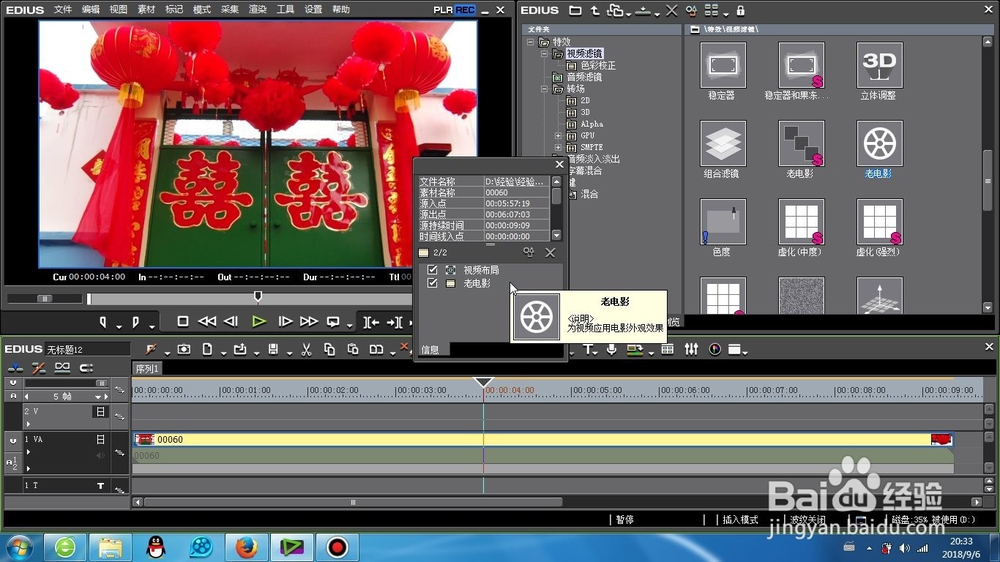Expand the SMPTE transitions folder
This screenshot has width=1000, height=562.
558,147
